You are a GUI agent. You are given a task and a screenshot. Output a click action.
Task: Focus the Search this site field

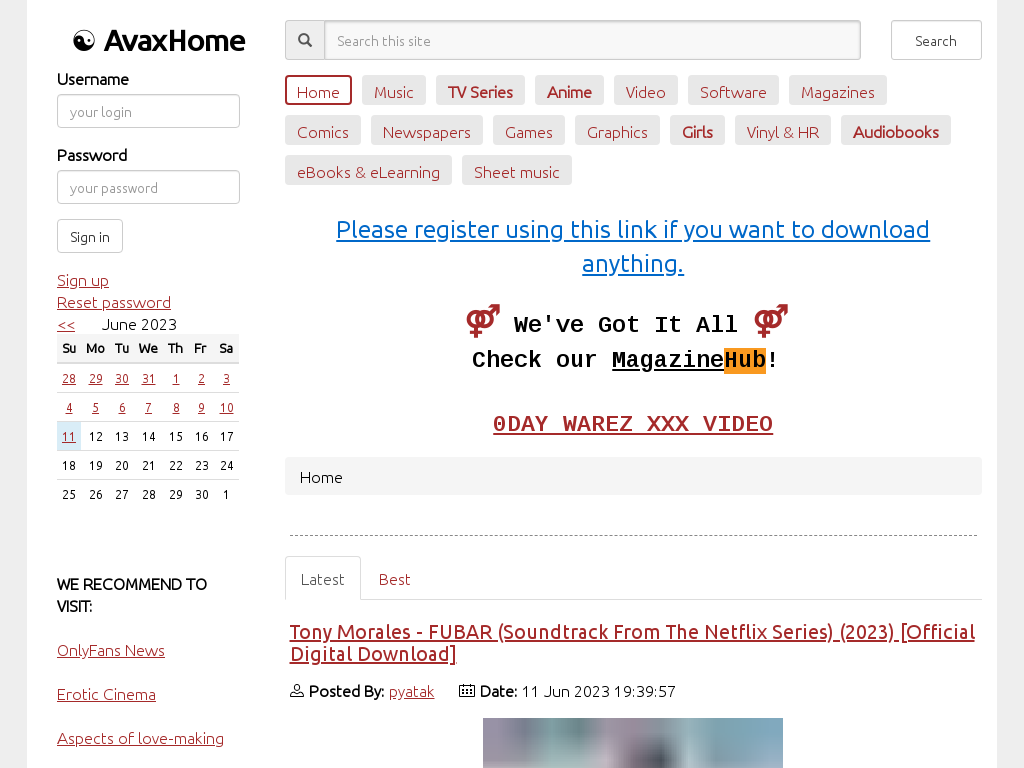click(592, 40)
